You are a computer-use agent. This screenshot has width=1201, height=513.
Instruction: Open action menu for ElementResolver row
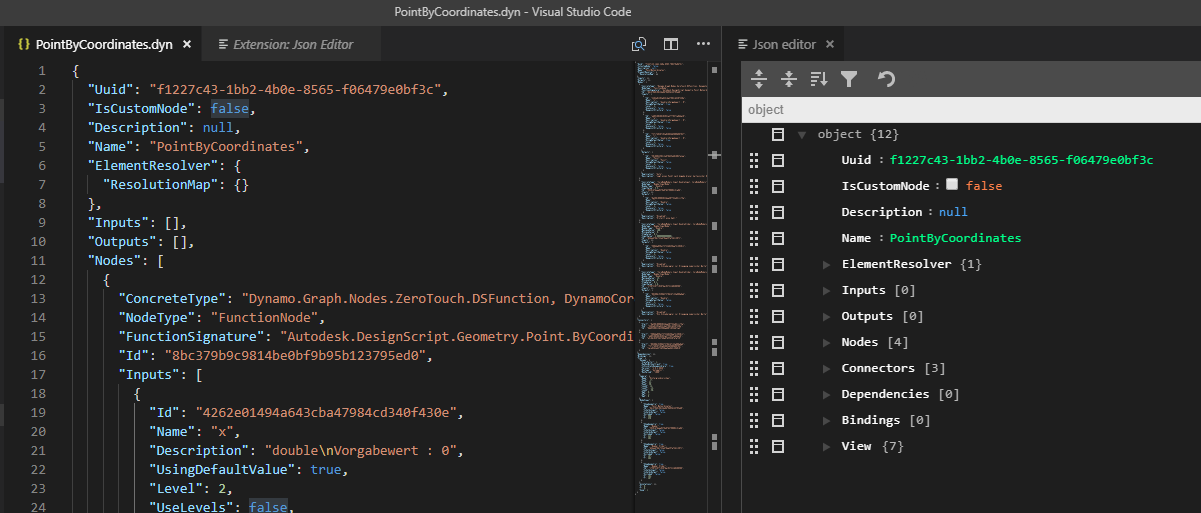coord(778,264)
